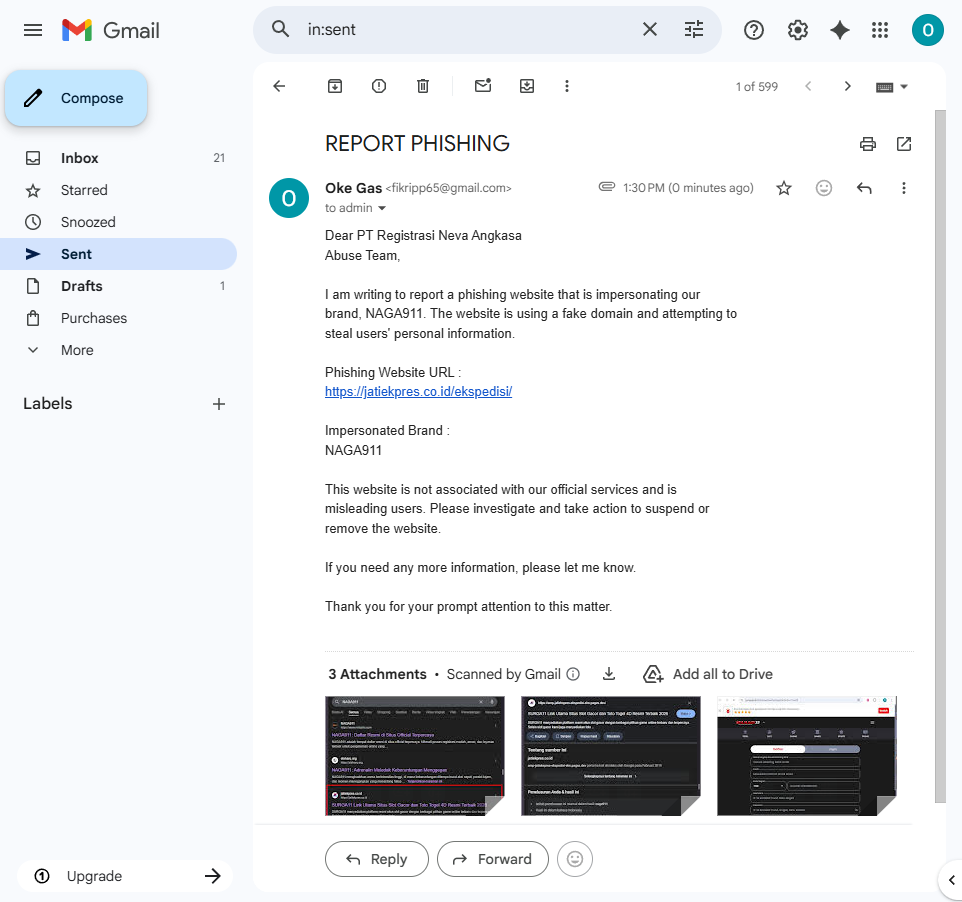Open the Settings gear
This screenshot has height=902, width=962.
pos(798,30)
